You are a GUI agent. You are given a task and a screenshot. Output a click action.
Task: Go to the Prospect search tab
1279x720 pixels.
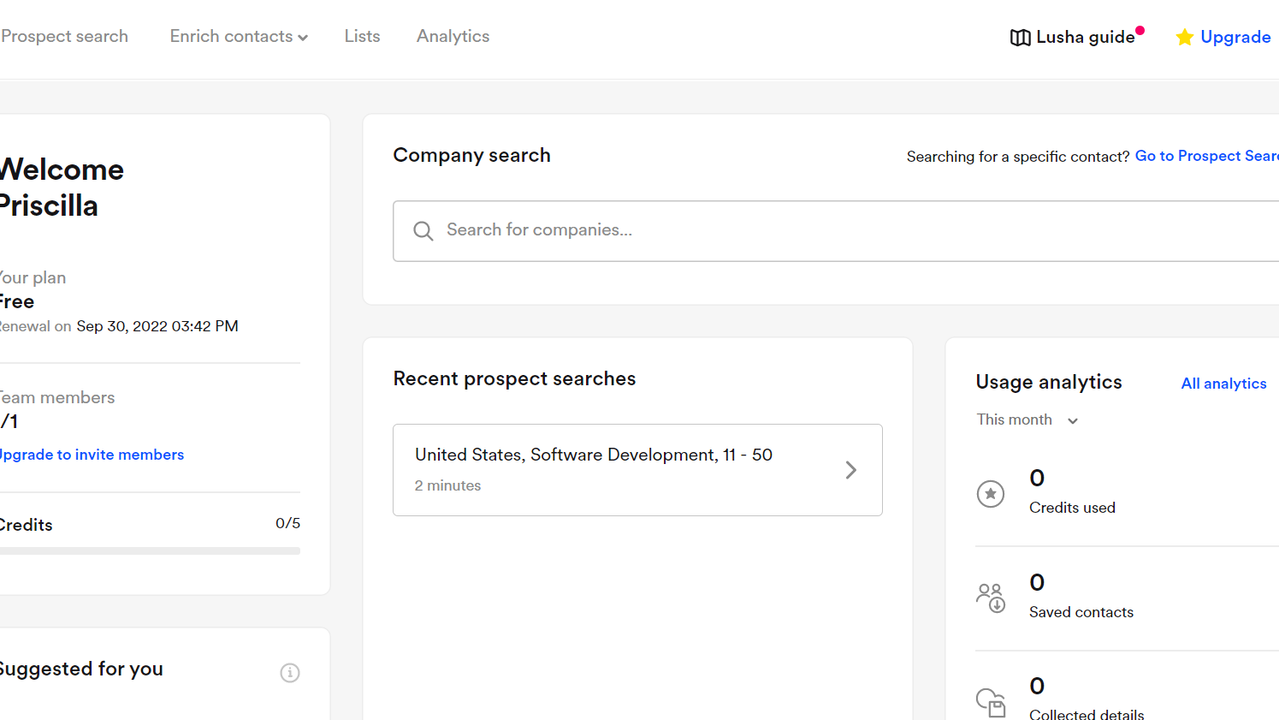click(x=65, y=37)
